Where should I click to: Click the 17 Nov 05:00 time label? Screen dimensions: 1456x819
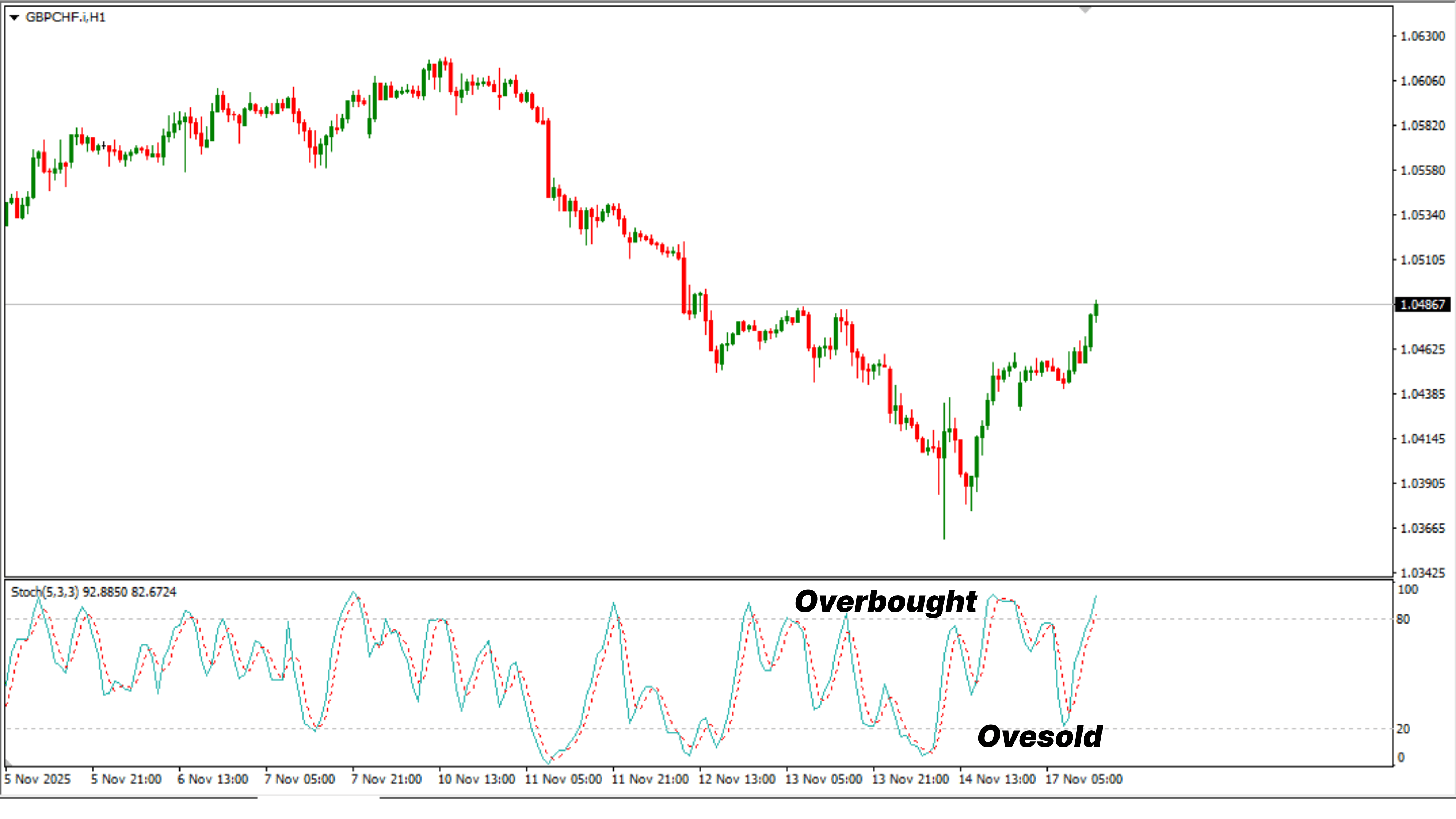tap(1084, 779)
